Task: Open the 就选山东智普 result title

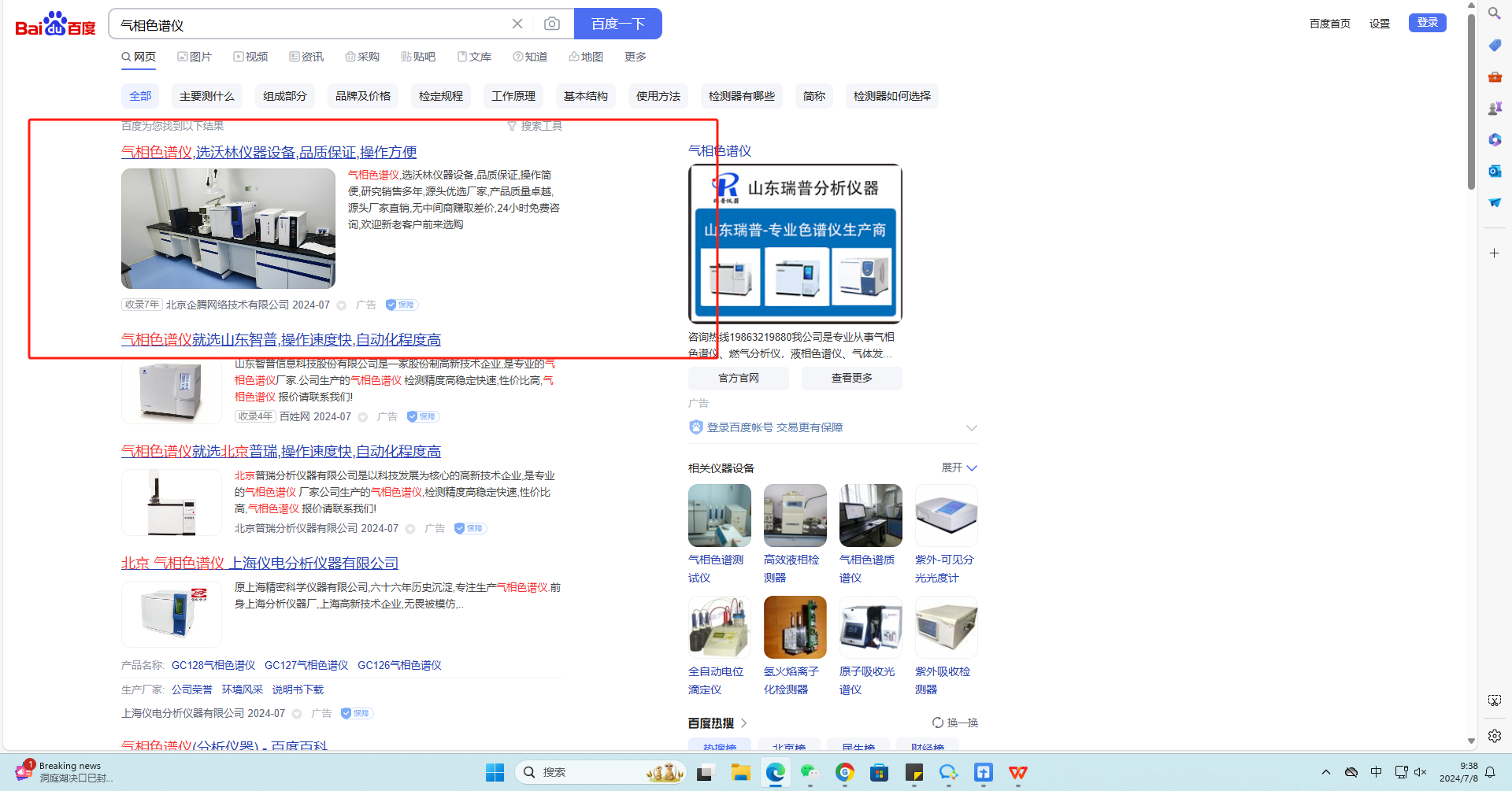Action: (x=281, y=339)
